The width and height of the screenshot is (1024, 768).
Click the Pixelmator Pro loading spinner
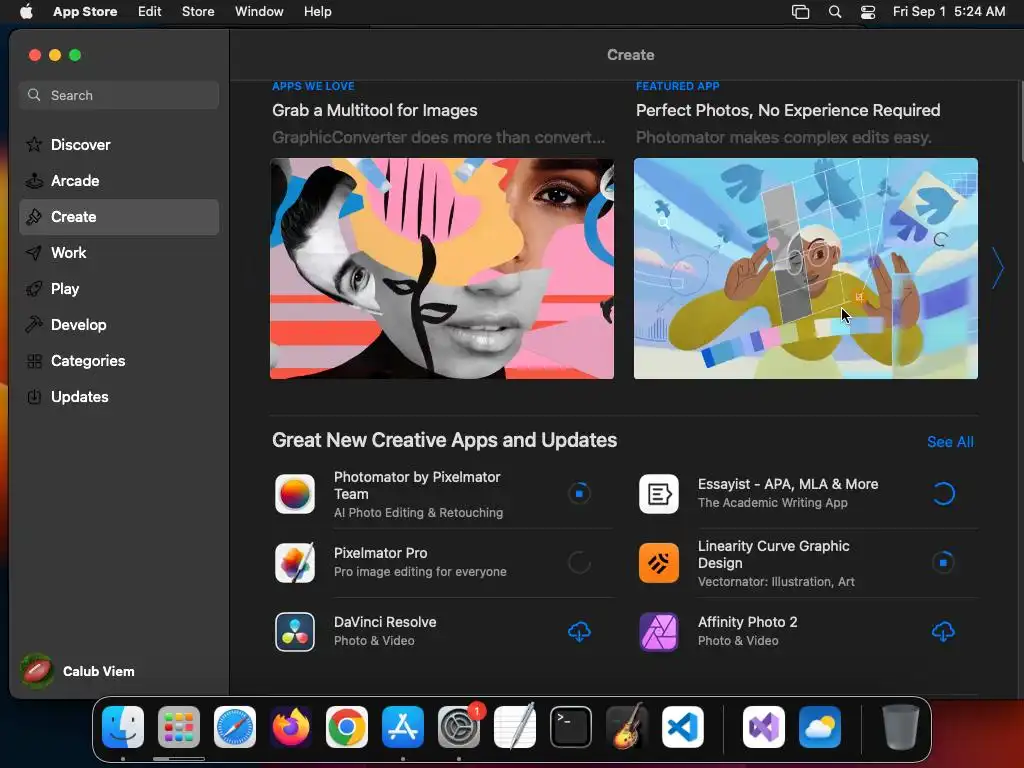coord(579,562)
